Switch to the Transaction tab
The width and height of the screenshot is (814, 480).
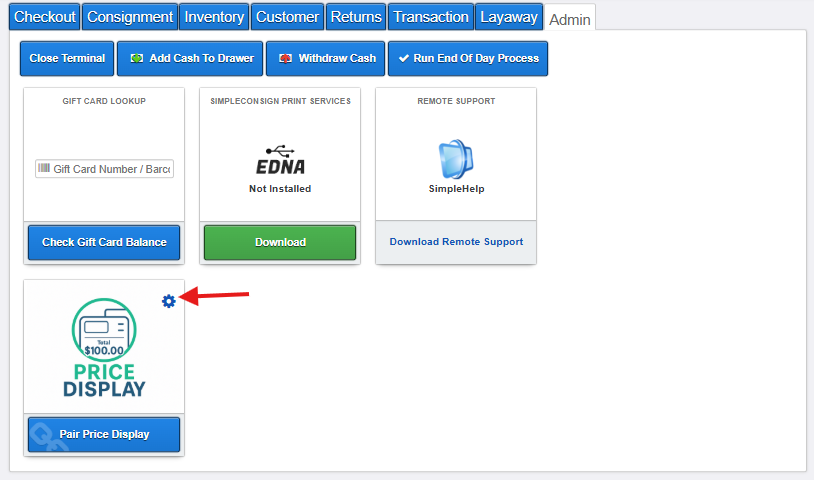click(x=430, y=17)
